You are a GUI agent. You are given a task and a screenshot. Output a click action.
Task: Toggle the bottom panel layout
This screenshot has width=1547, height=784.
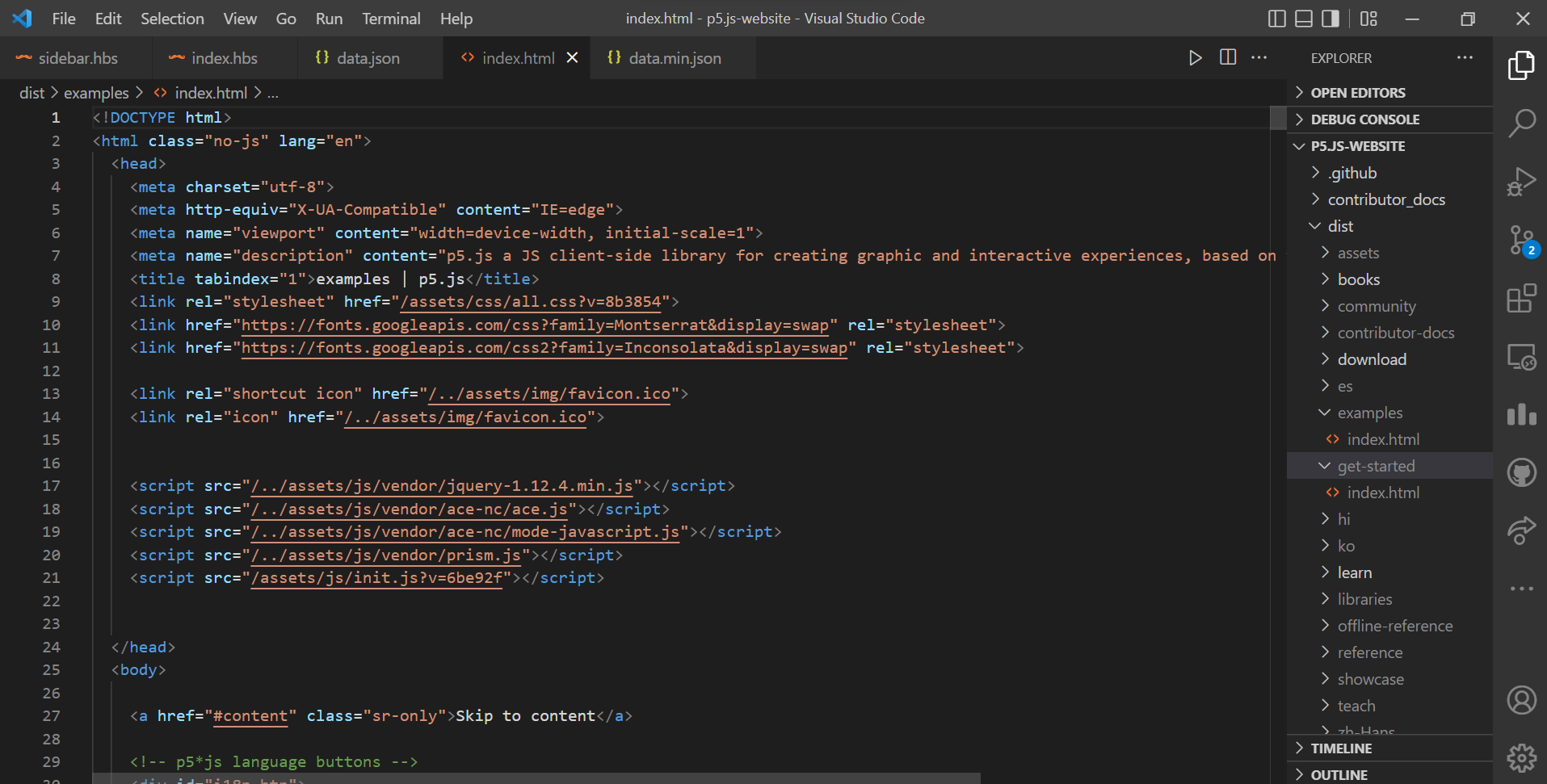[1303, 19]
